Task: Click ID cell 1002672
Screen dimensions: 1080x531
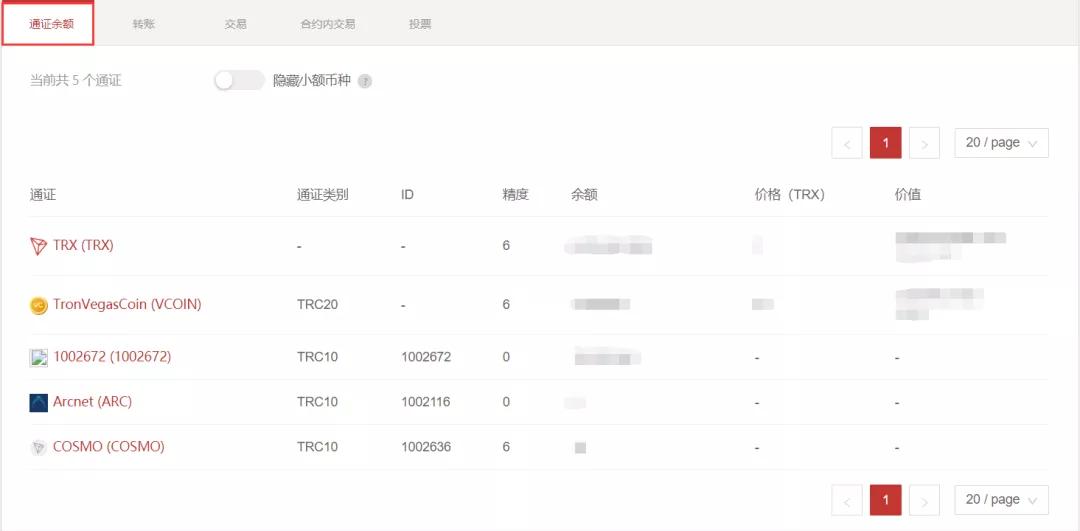Action: pyautogui.click(x=426, y=357)
